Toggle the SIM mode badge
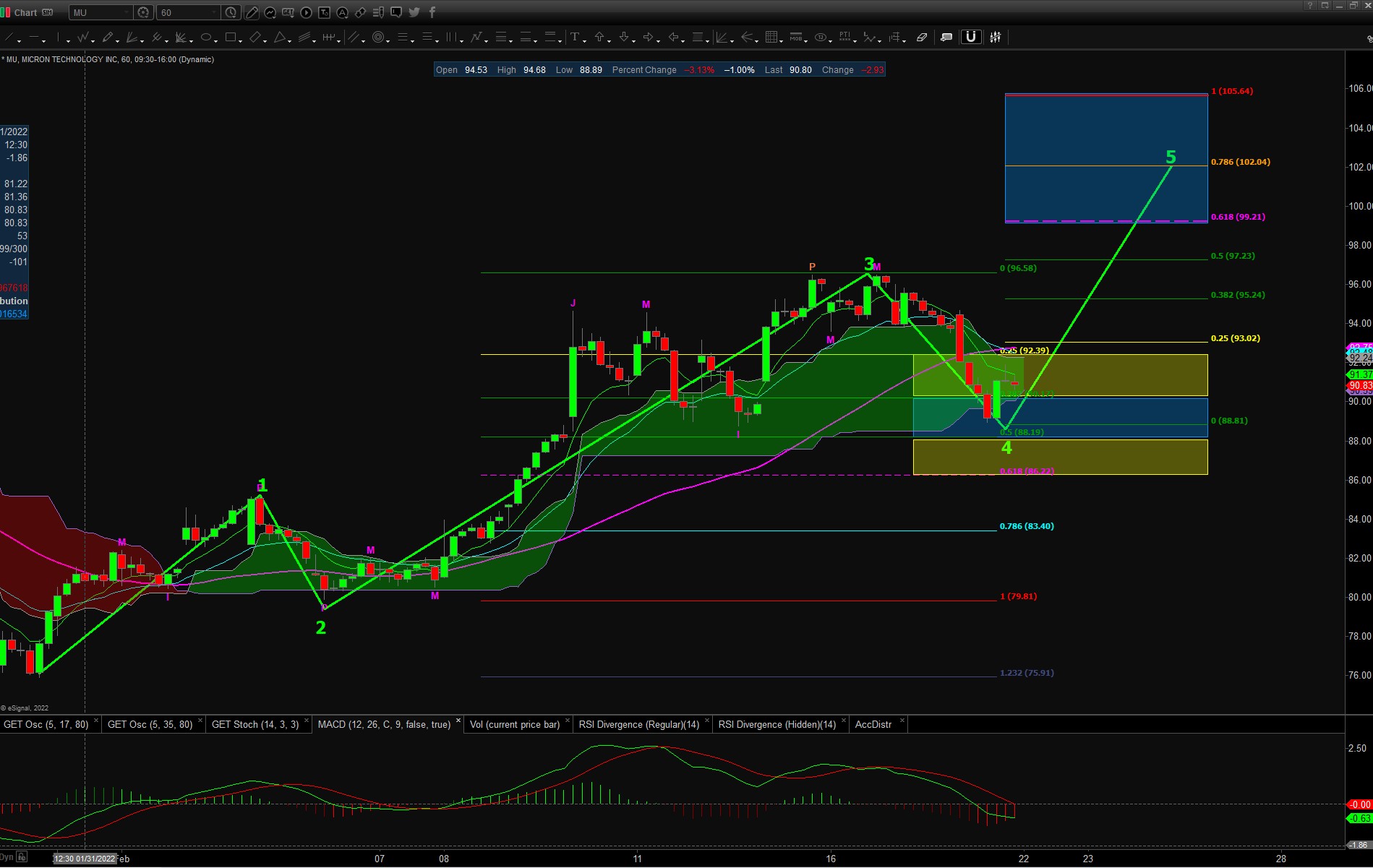 coord(48,12)
